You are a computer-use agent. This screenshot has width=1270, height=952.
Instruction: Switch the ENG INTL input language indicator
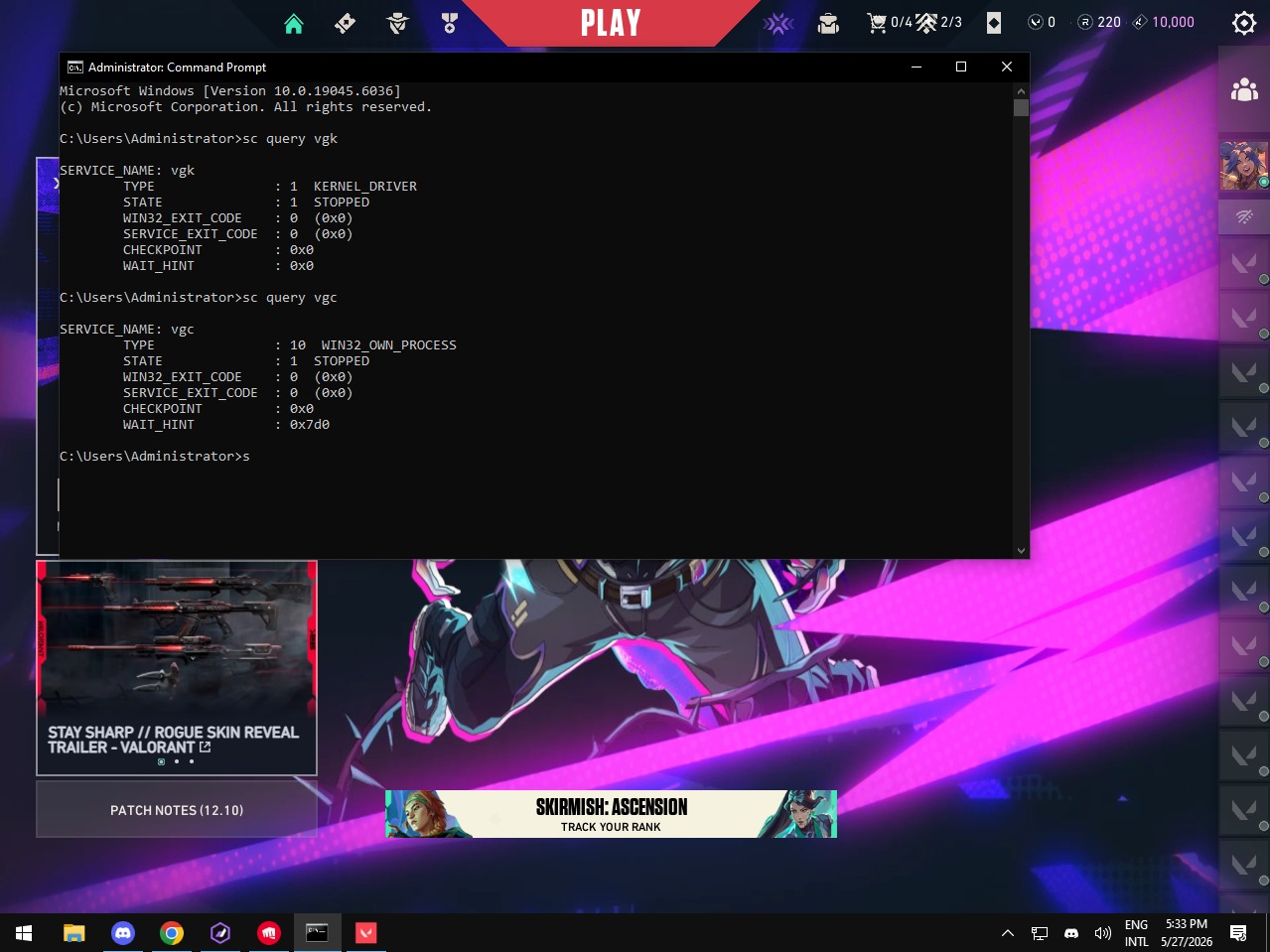tap(1137, 933)
